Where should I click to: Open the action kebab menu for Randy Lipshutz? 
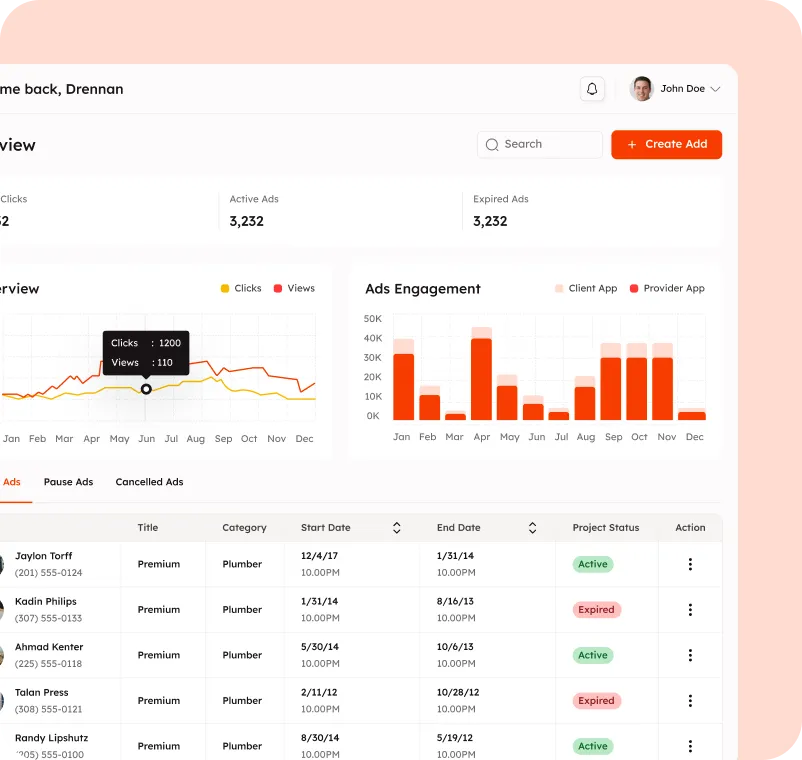click(689, 746)
